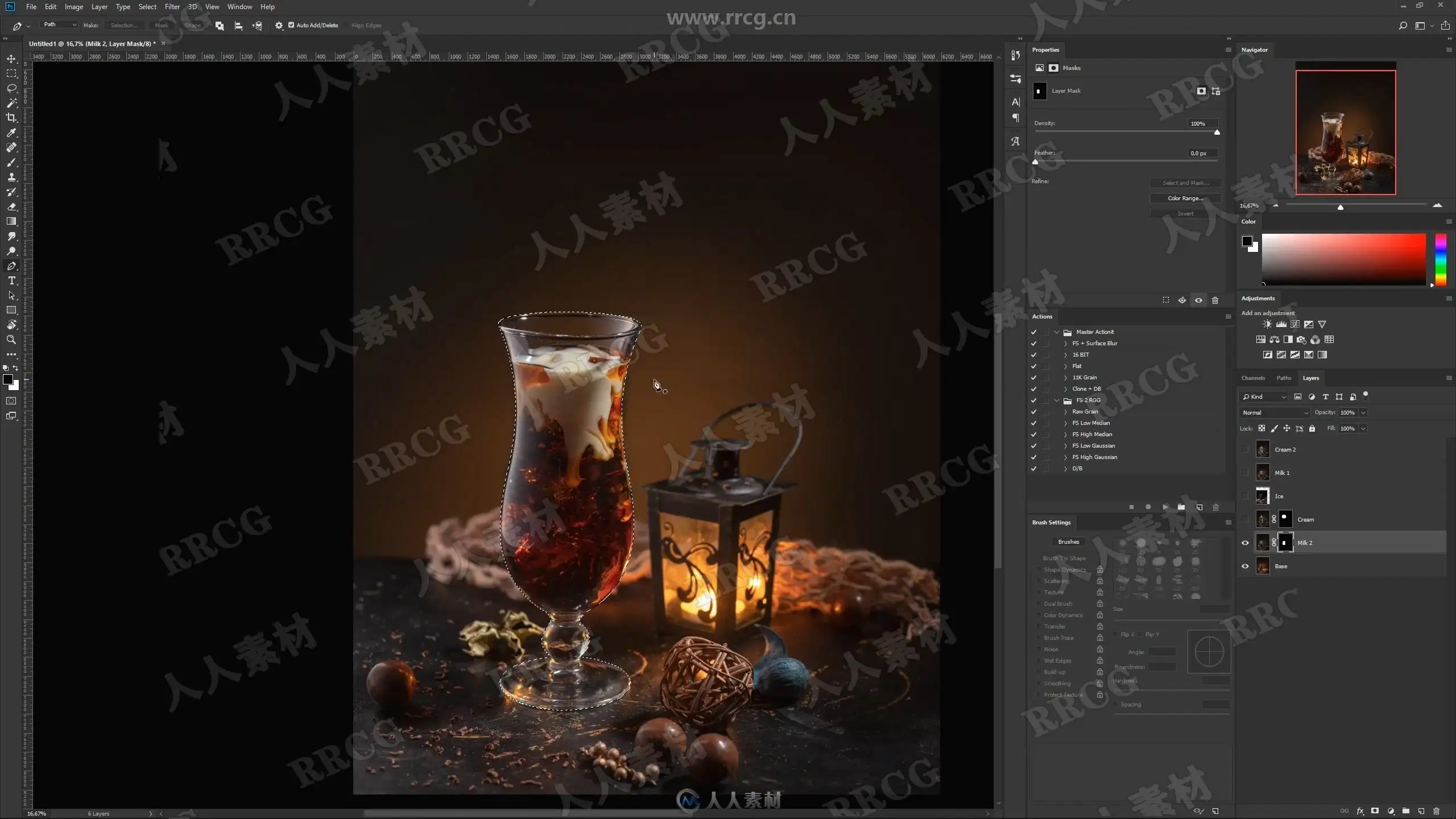Expand the FS Low Median action

click(1065, 423)
